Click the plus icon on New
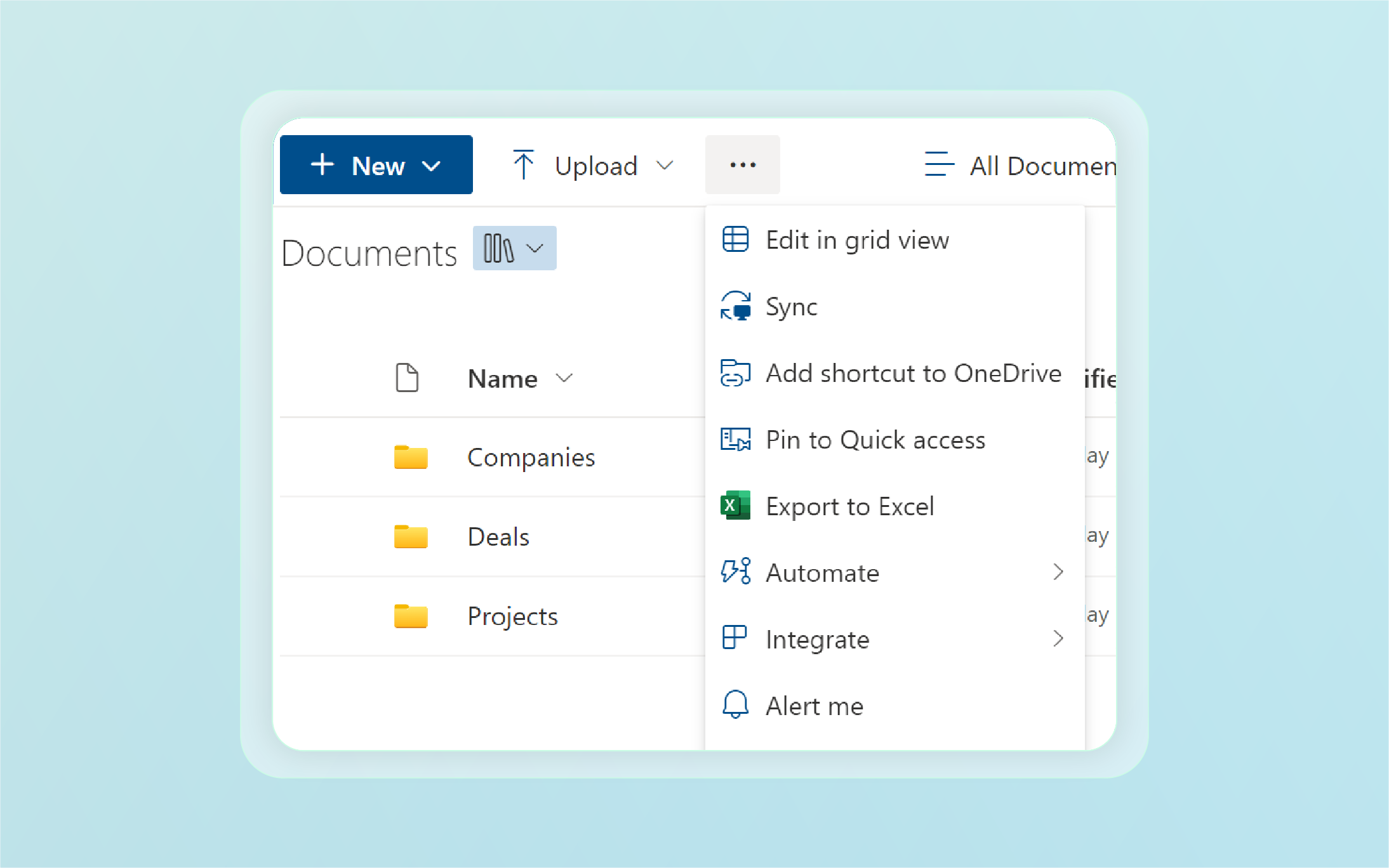 click(x=322, y=164)
